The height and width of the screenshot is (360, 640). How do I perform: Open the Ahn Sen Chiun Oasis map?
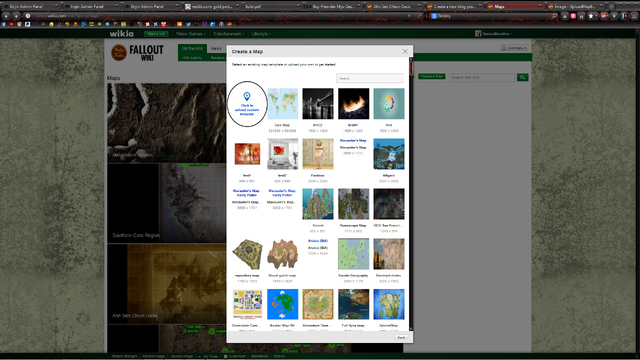coord(167,284)
